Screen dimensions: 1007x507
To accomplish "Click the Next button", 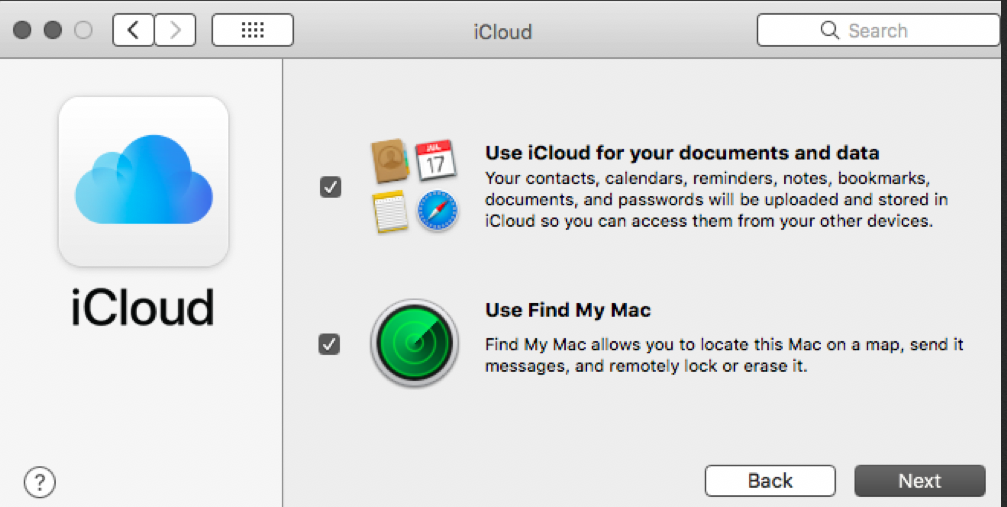I will pos(919,481).
